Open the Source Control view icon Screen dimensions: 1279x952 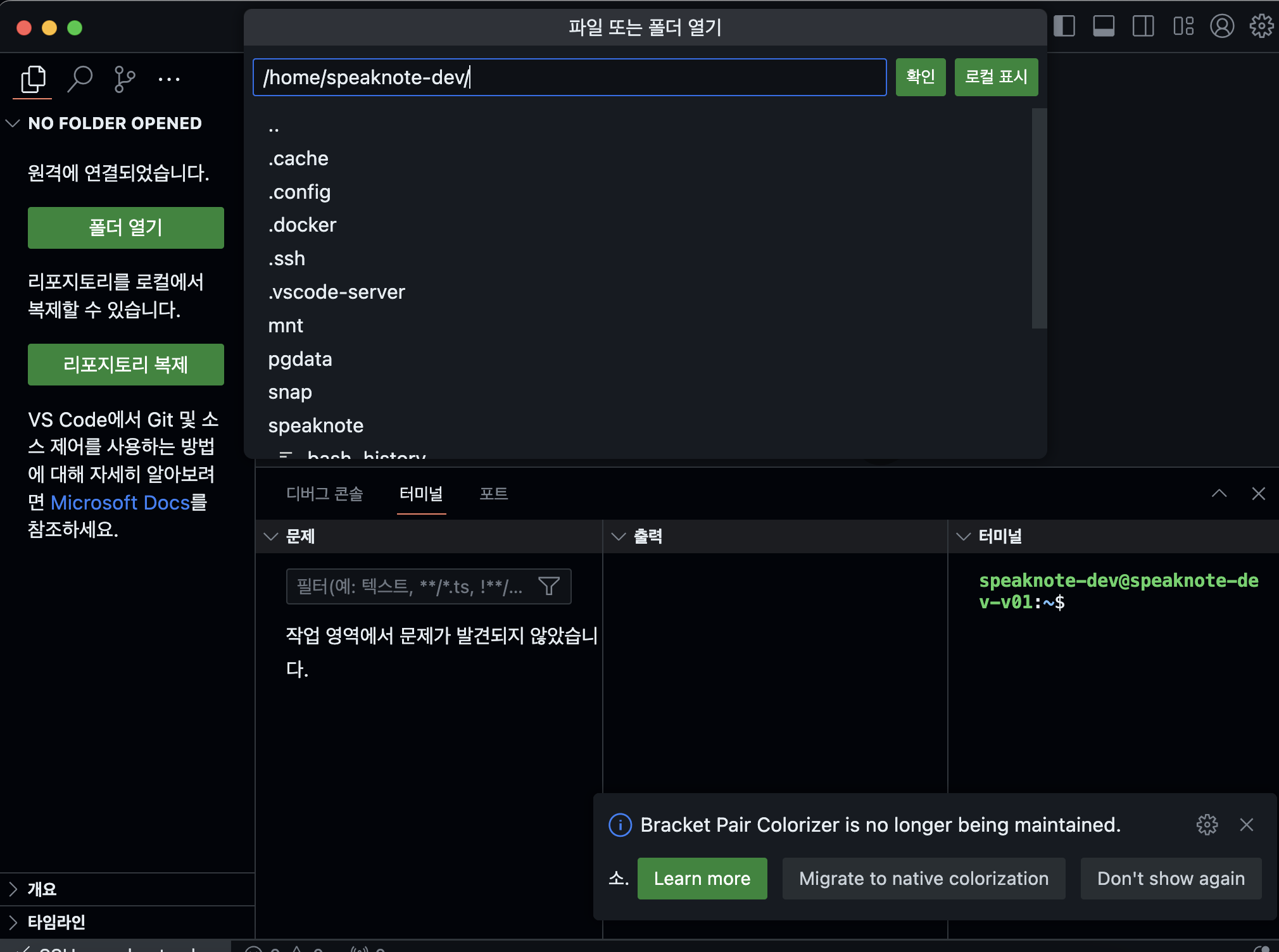pyautogui.click(x=125, y=79)
